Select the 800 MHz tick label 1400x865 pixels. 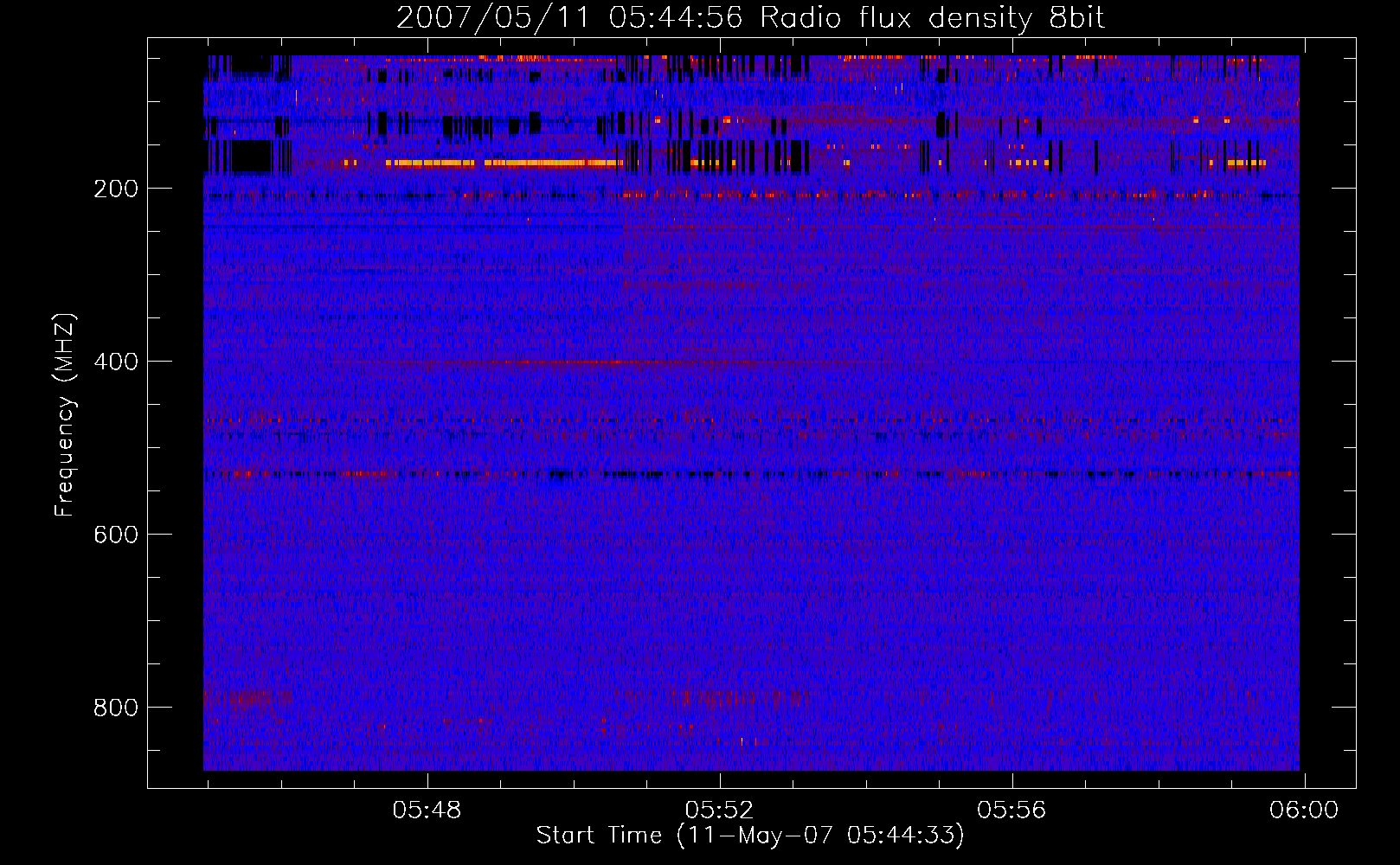116,708
